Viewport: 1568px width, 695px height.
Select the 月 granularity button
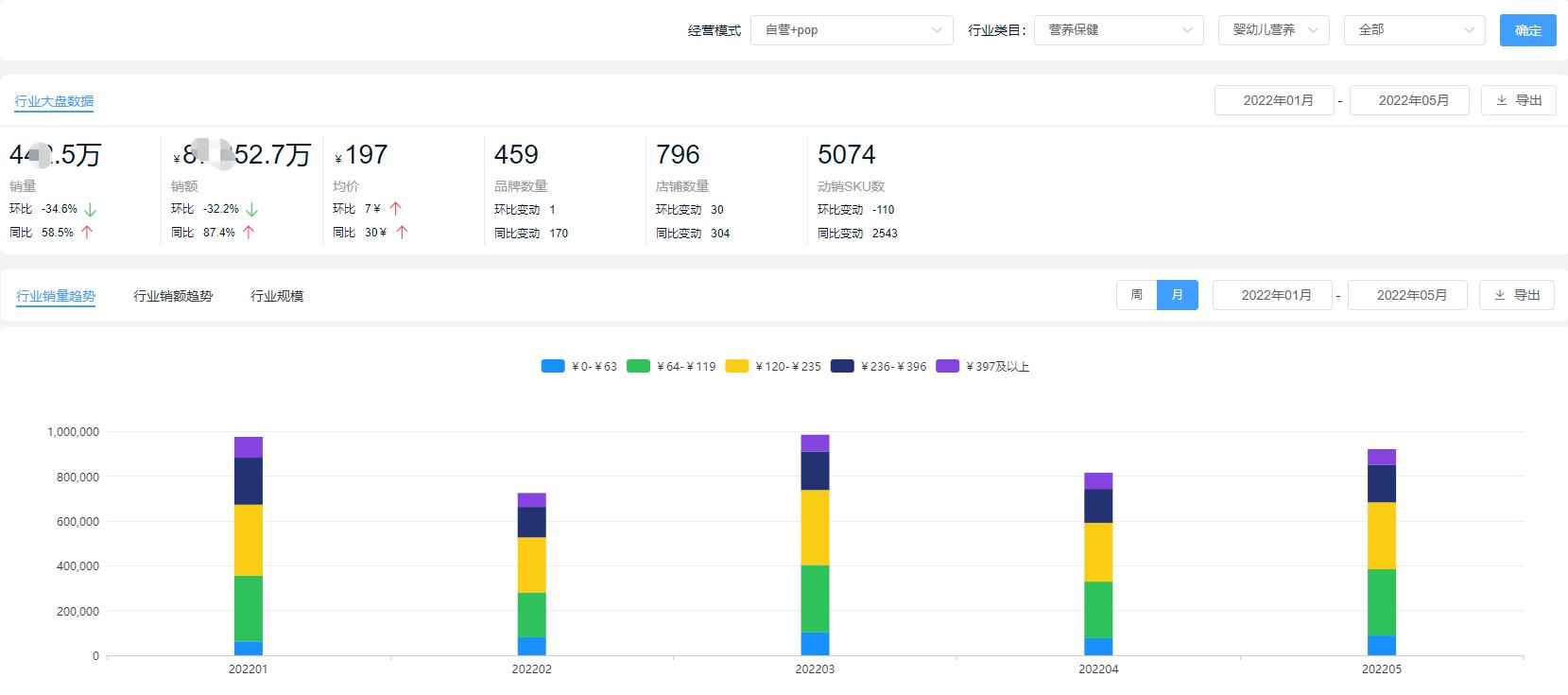(x=1177, y=295)
